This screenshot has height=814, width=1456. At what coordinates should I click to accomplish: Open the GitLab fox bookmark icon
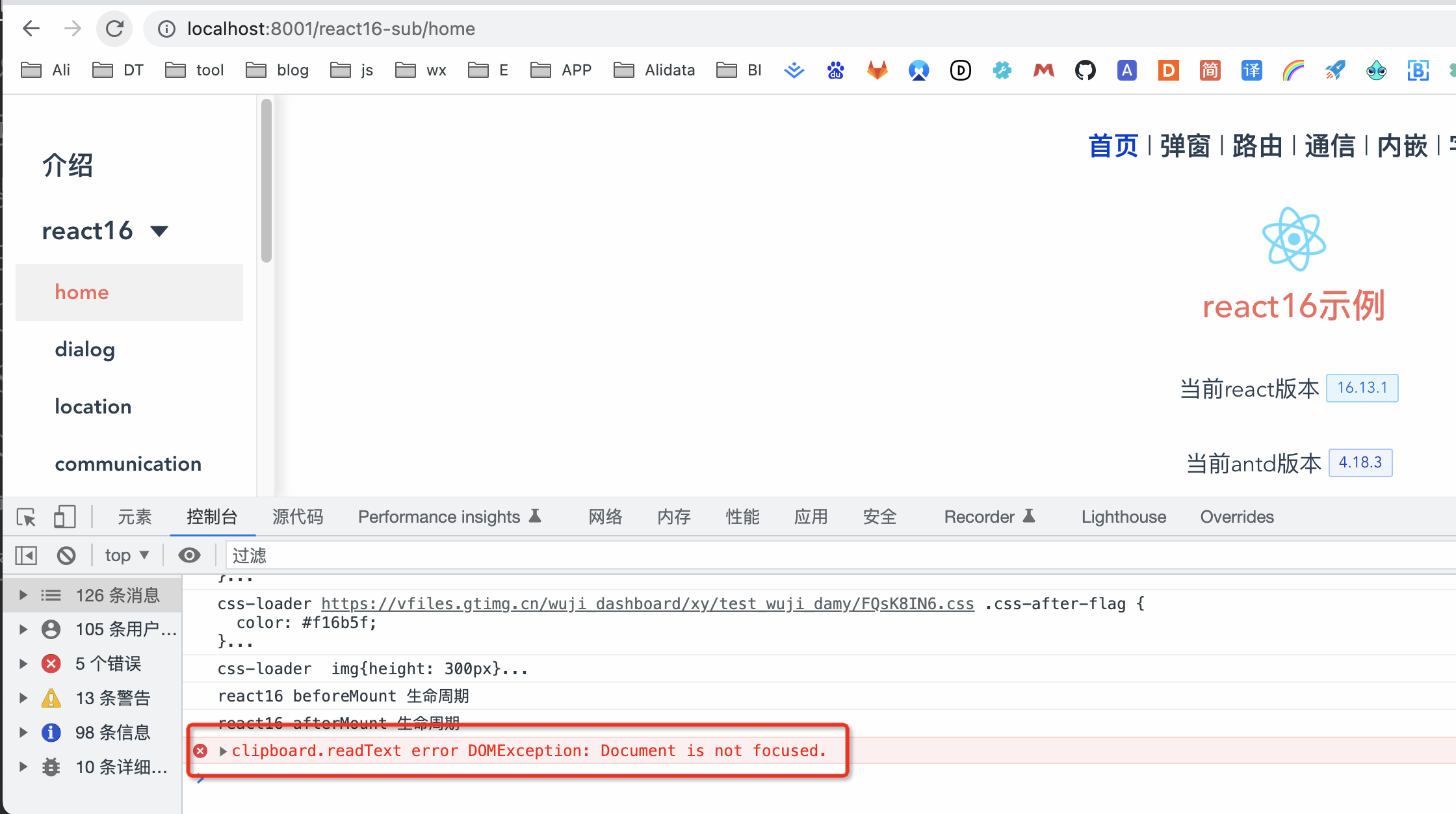coord(877,70)
